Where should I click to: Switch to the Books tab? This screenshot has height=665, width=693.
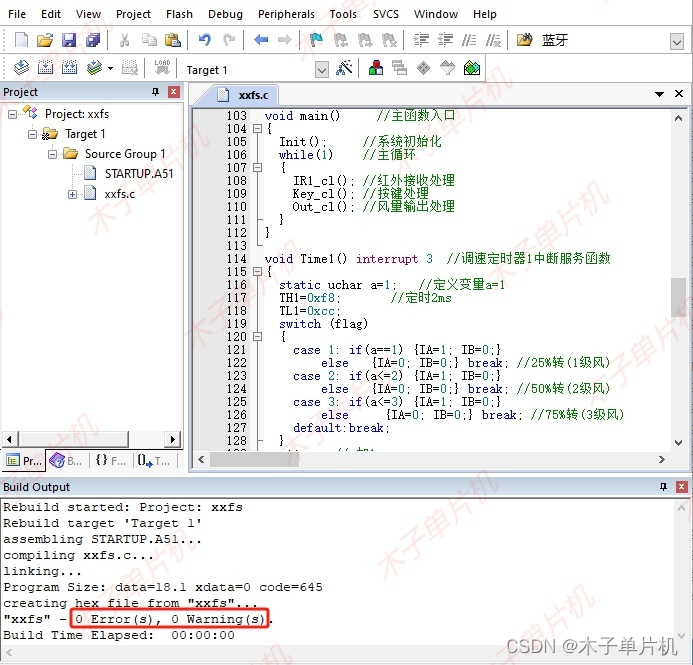pos(65,461)
